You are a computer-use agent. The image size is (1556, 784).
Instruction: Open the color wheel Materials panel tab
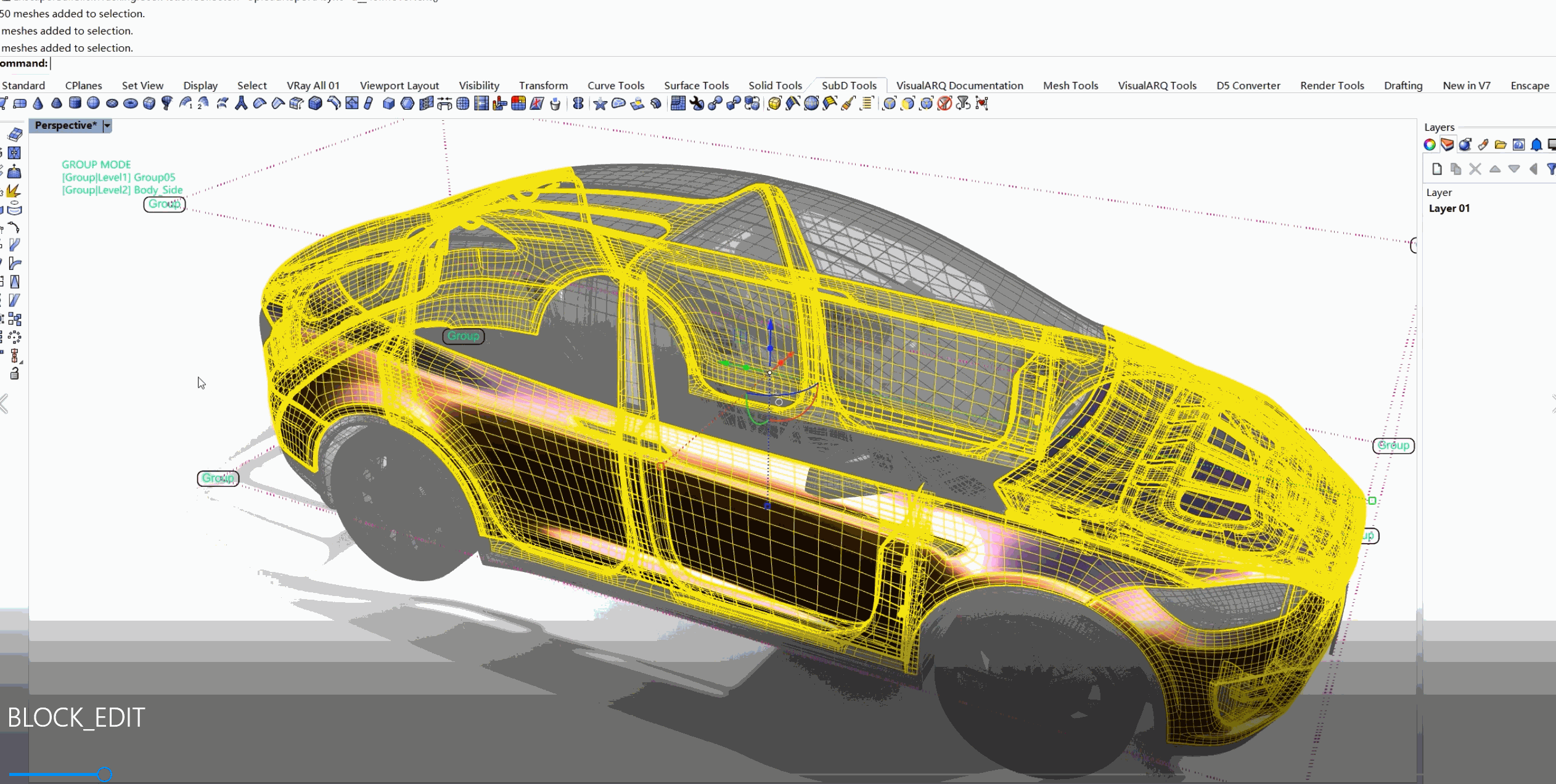tap(1430, 145)
